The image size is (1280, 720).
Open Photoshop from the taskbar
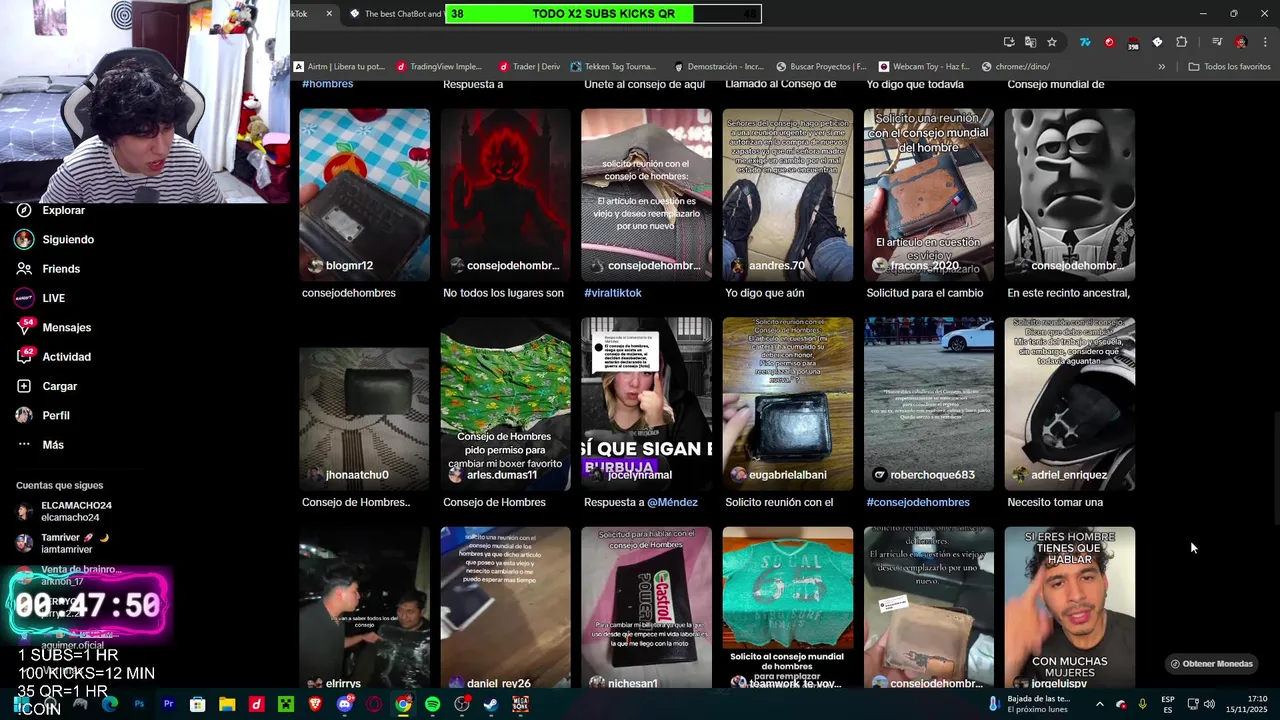(139, 704)
